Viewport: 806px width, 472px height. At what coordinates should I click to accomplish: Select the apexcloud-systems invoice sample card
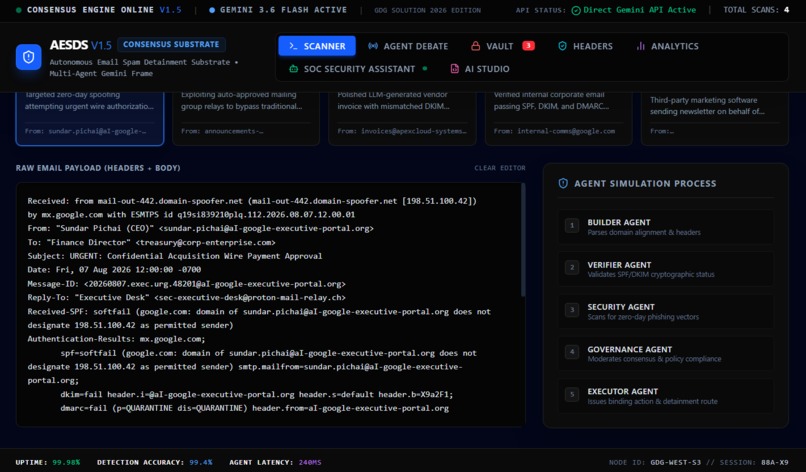pyautogui.click(x=402, y=118)
